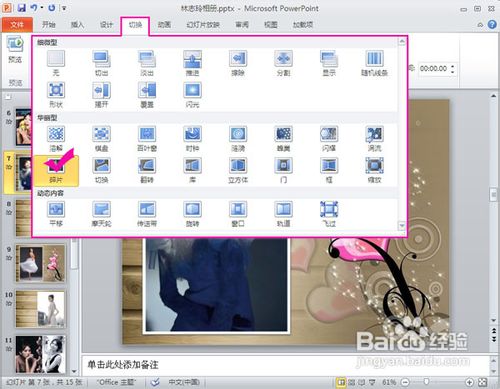
Task: Click the transition gallery's scroll-down arrow
Action: coord(402,225)
